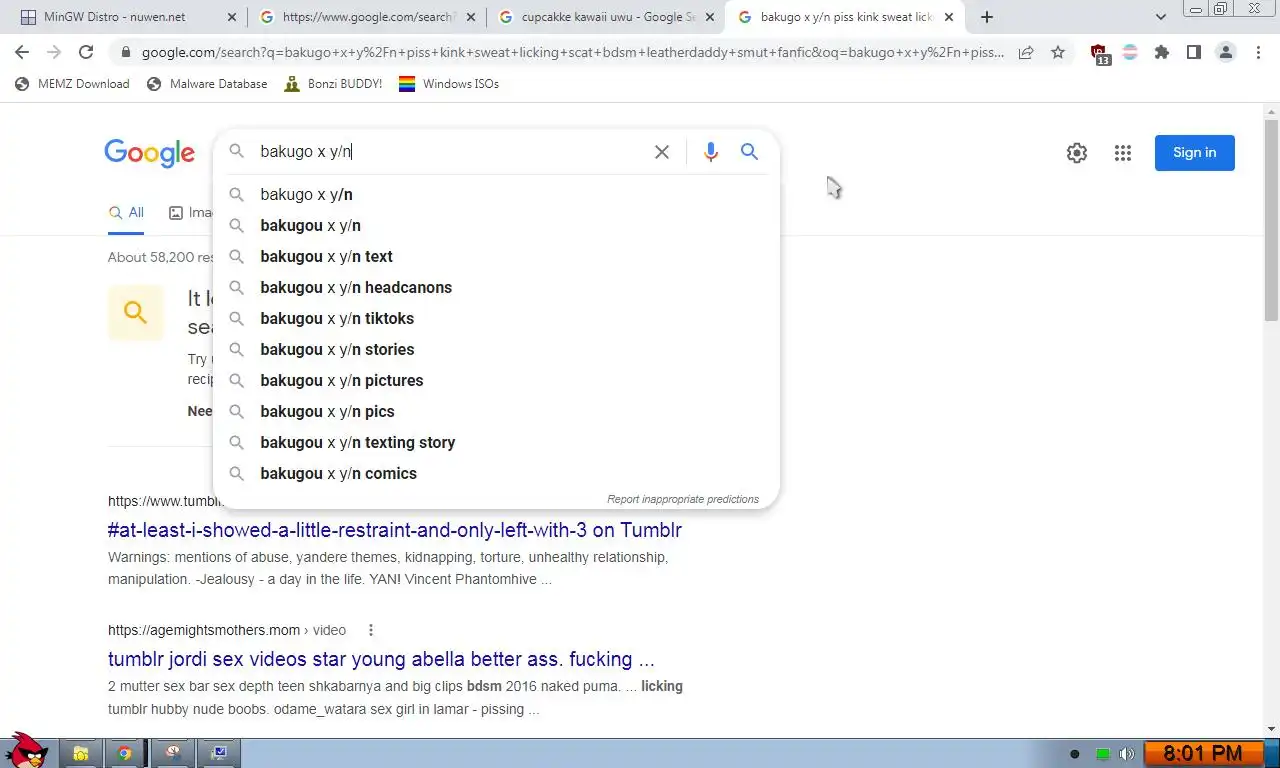
Task: Click the 8:01 PM taskbar clock
Action: pos(1203,753)
